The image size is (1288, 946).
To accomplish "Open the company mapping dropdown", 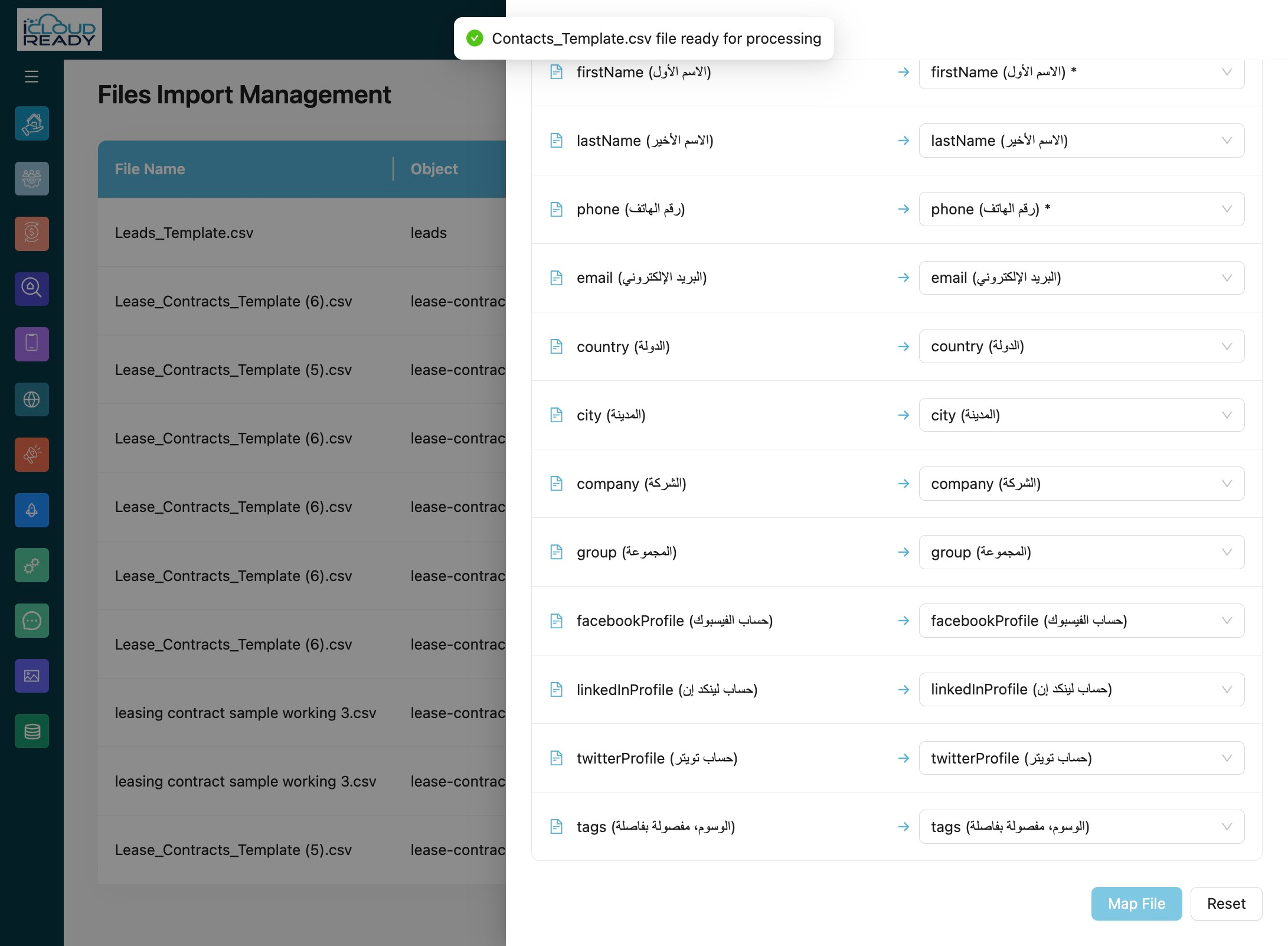I will click(x=1081, y=484).
